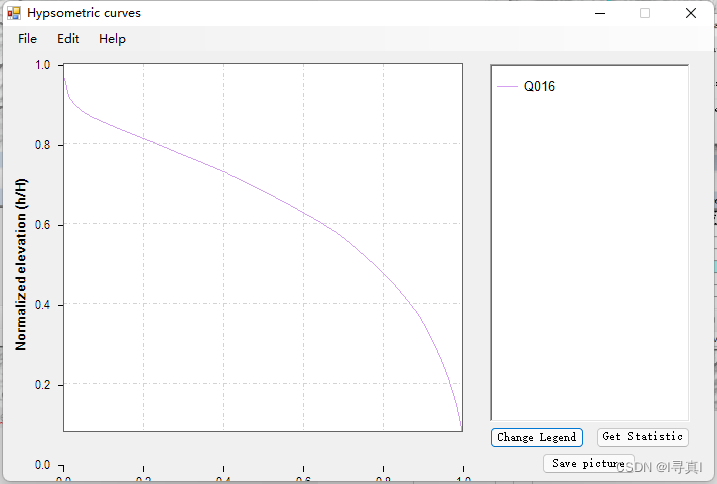
Task: Click the 0.8 y-axis tick label
Action: click(43, 145)
